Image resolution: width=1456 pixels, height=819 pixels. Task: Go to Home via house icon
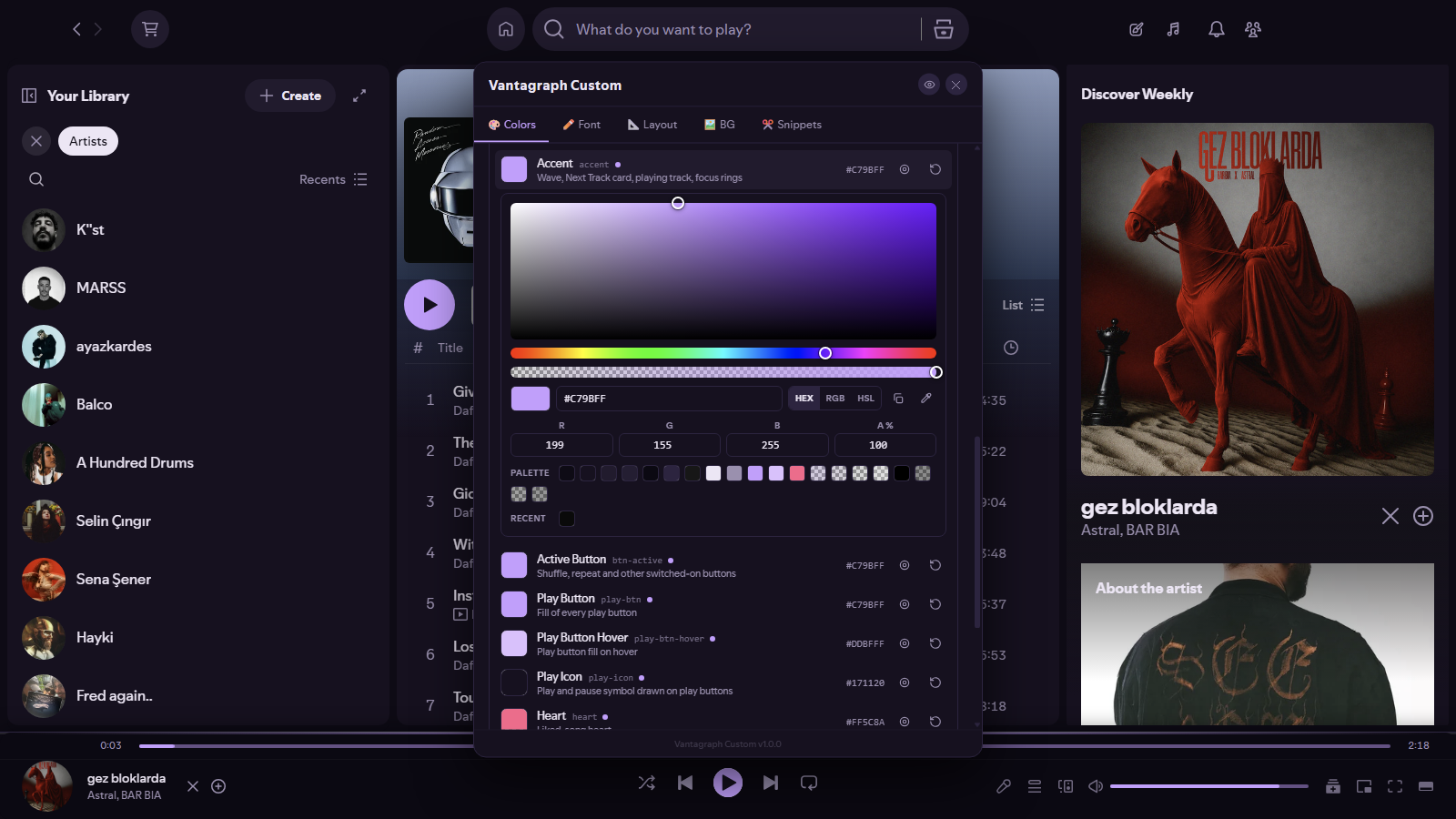506,29
